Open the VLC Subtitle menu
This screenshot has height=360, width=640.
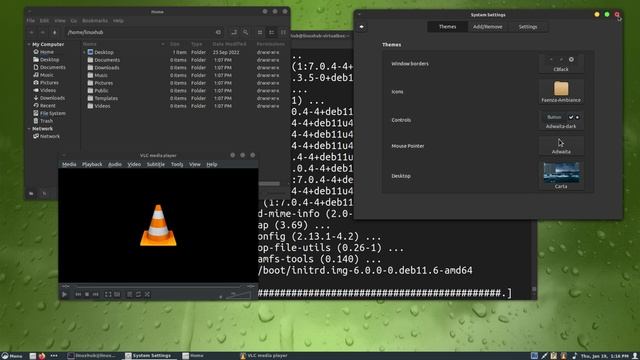pyautogui.click(x=156, y=164)
